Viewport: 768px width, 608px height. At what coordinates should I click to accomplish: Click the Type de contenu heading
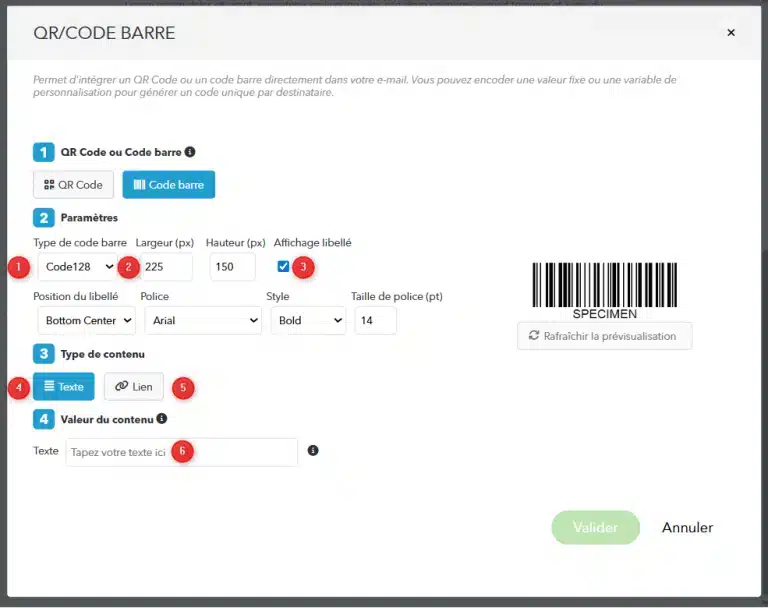coord(102,354)
